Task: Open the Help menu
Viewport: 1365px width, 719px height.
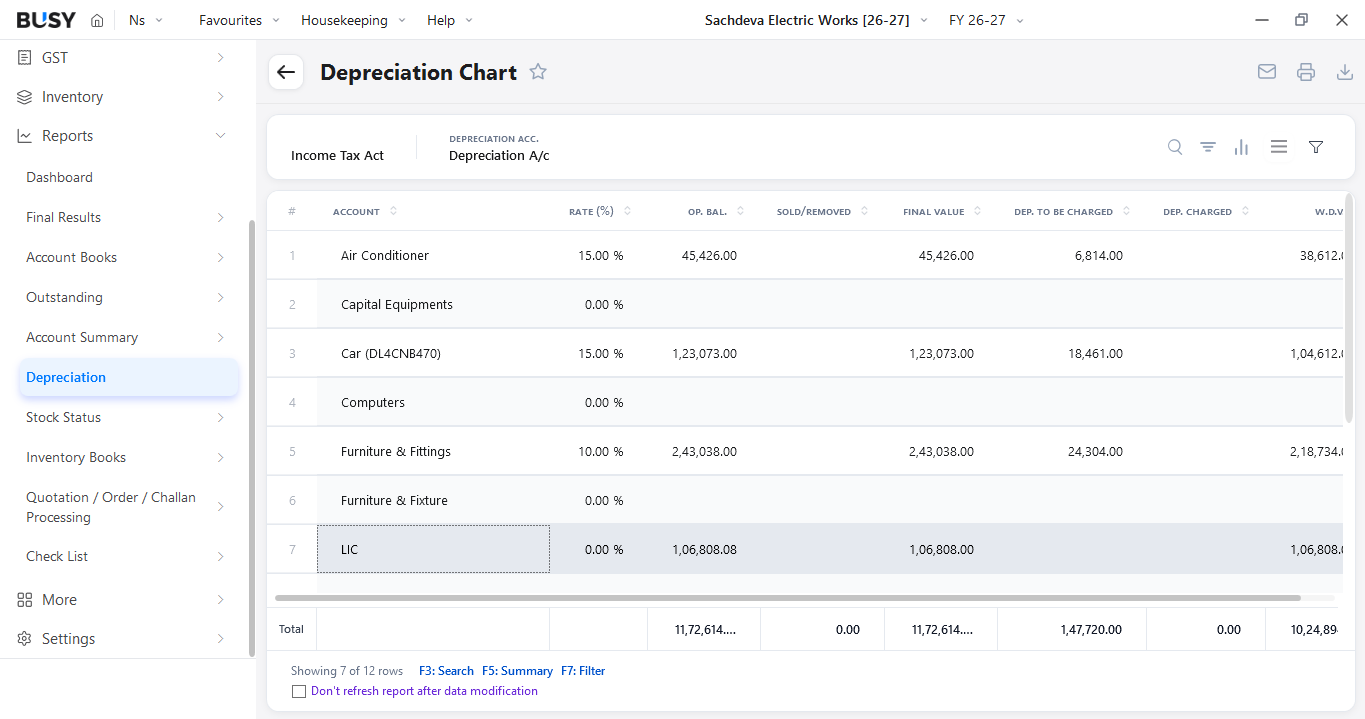Action: pyautogui.click(x=450, y=20)
